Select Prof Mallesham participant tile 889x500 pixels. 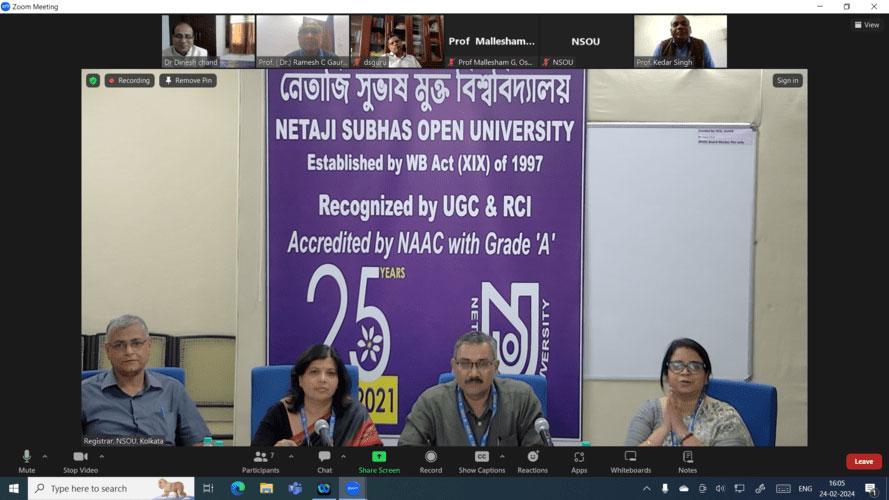(492, 41)
